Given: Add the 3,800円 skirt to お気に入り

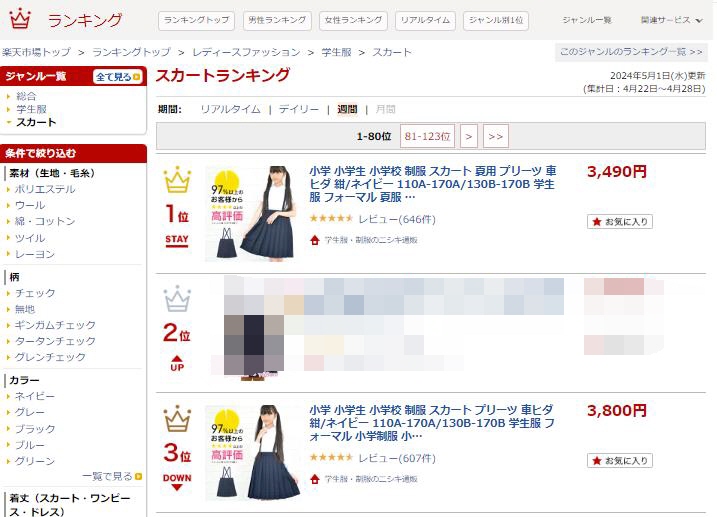Looking at the screenshot, I should click(x=620, y=460).
